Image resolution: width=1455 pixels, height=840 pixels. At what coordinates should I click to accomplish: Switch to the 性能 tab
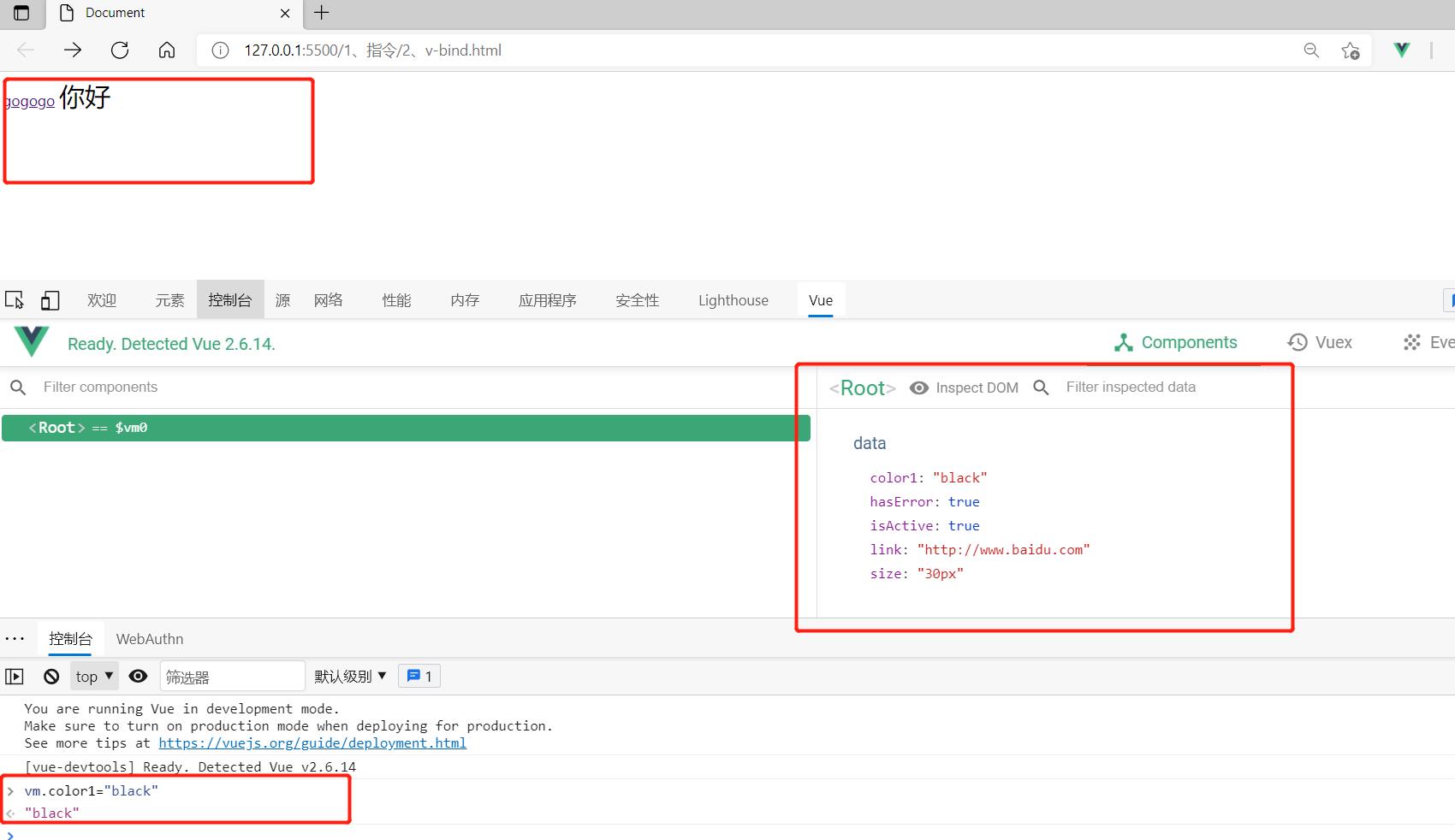[396, 300]
